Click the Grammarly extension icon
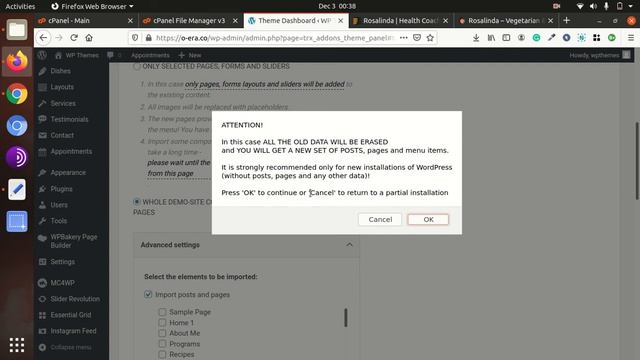The width and height of the screenshot is (640, 360). coord(536,38)
